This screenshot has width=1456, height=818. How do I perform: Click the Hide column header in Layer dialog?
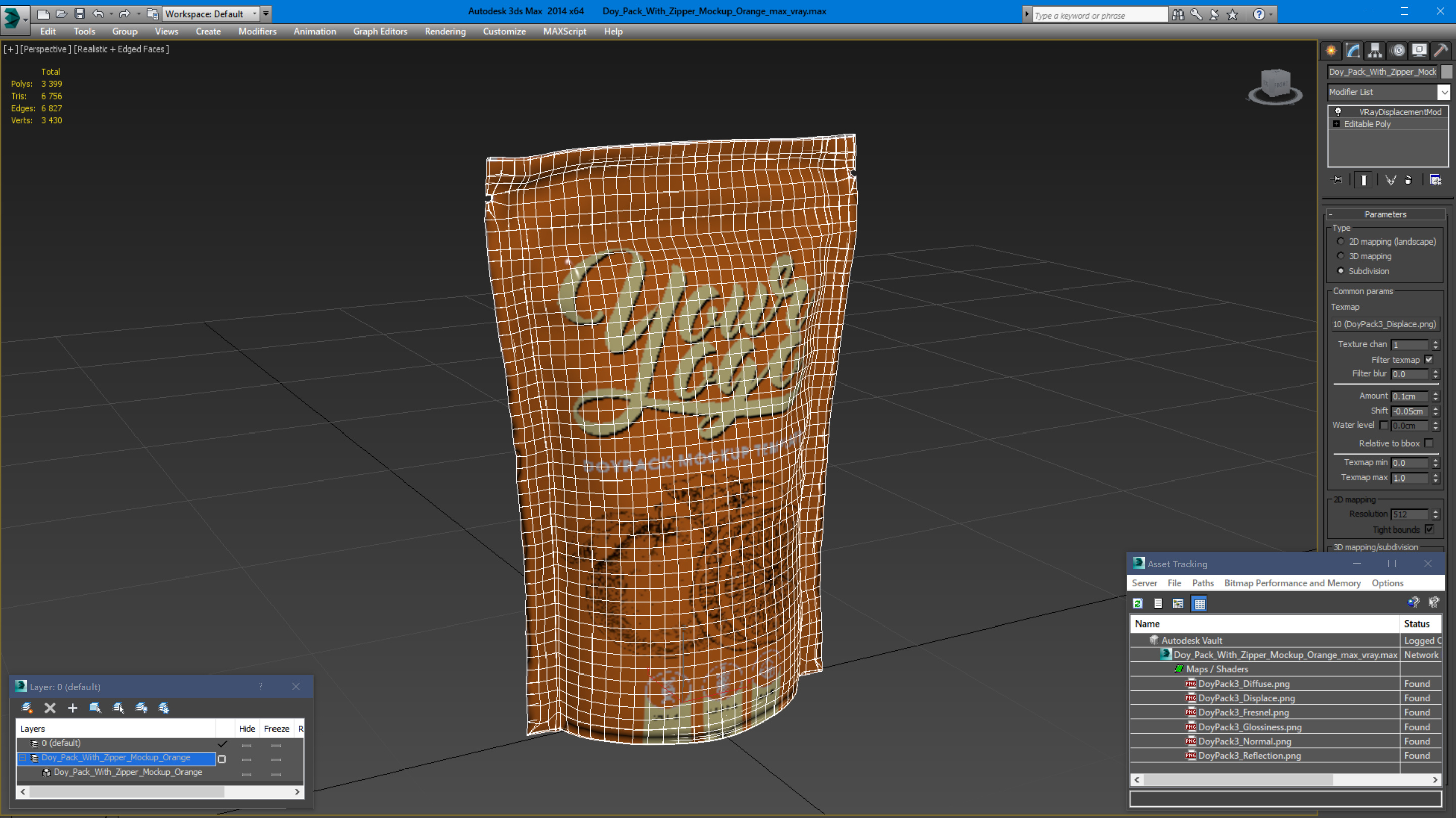tap(247, 729)
